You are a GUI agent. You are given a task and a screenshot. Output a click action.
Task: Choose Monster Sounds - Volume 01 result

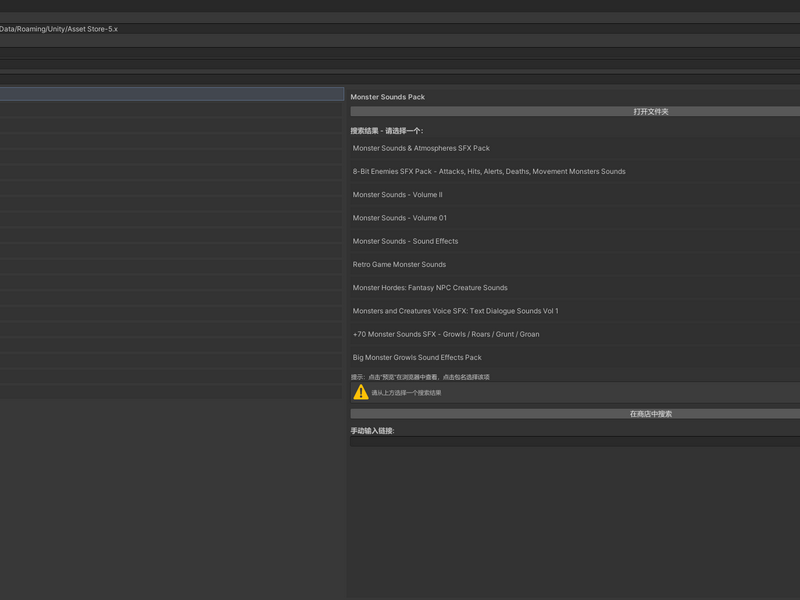click(399, 218)
